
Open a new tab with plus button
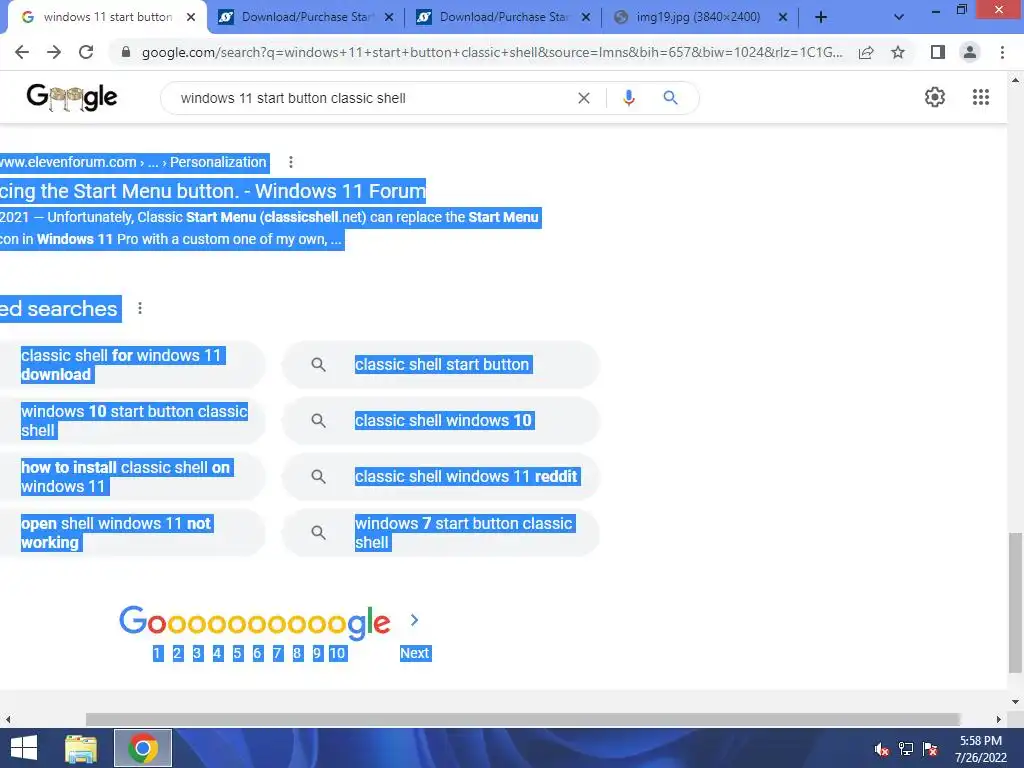[821, 18]
